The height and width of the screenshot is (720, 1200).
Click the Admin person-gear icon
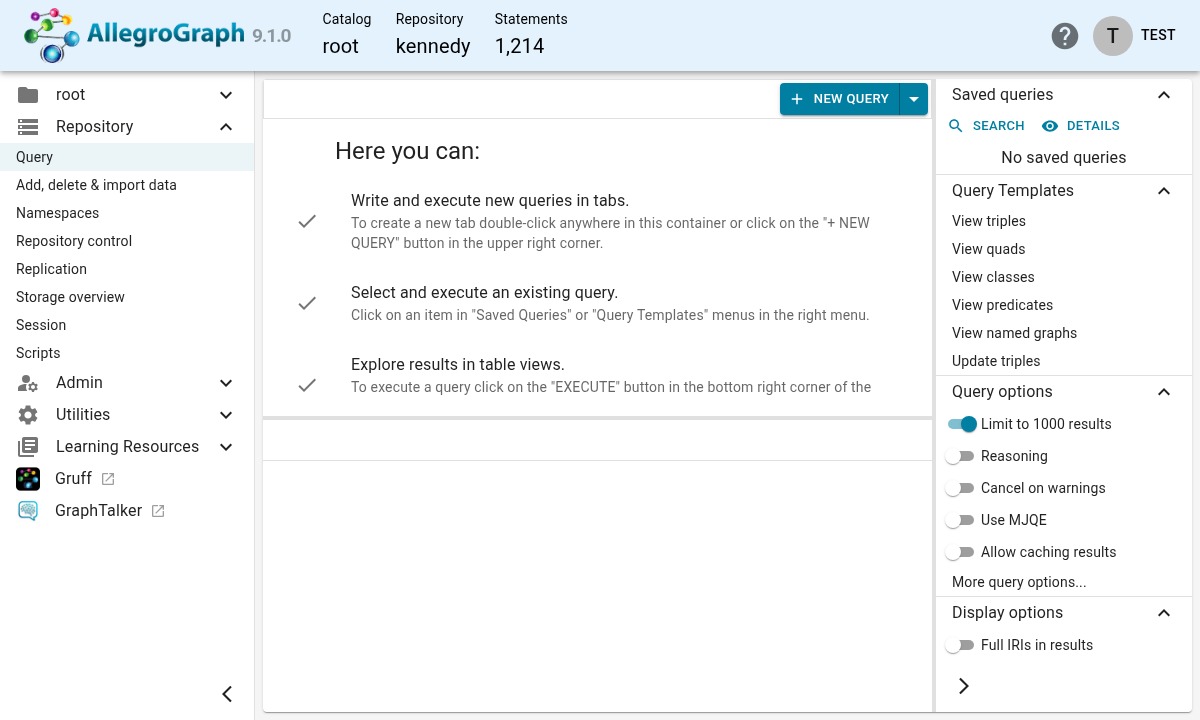pos(28,383)
